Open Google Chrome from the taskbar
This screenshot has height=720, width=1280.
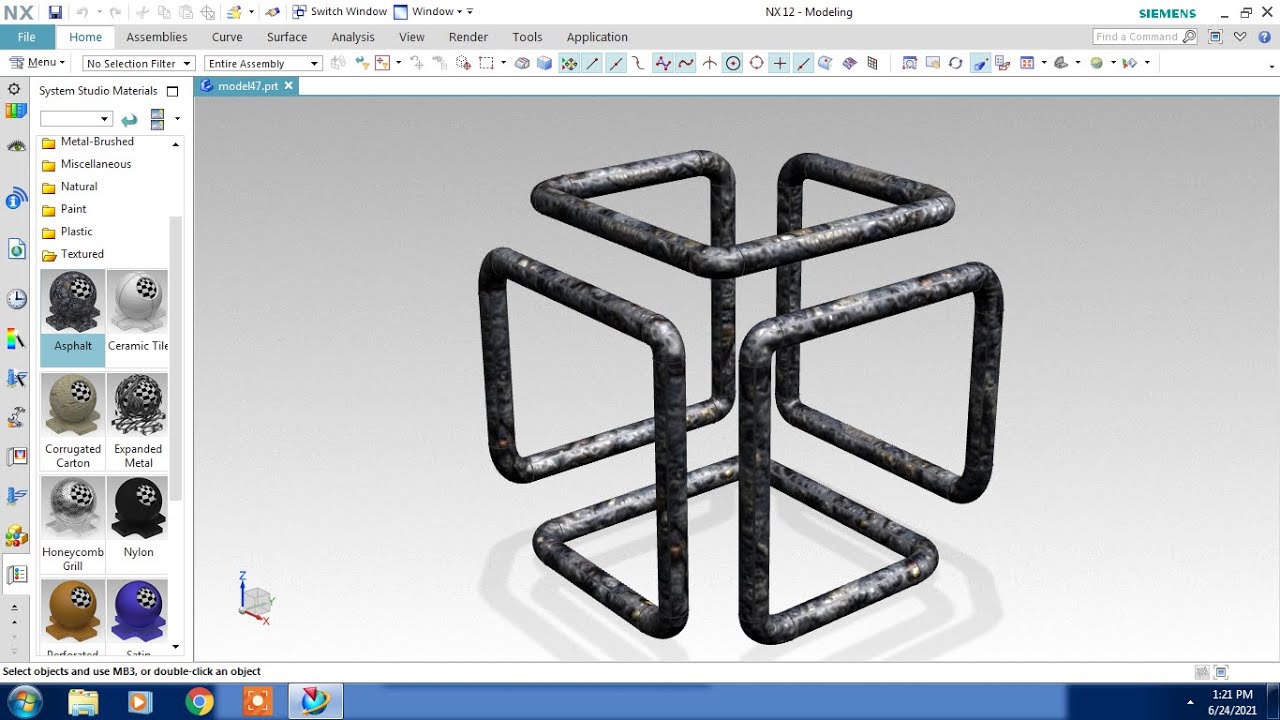[x=199, y=702]
